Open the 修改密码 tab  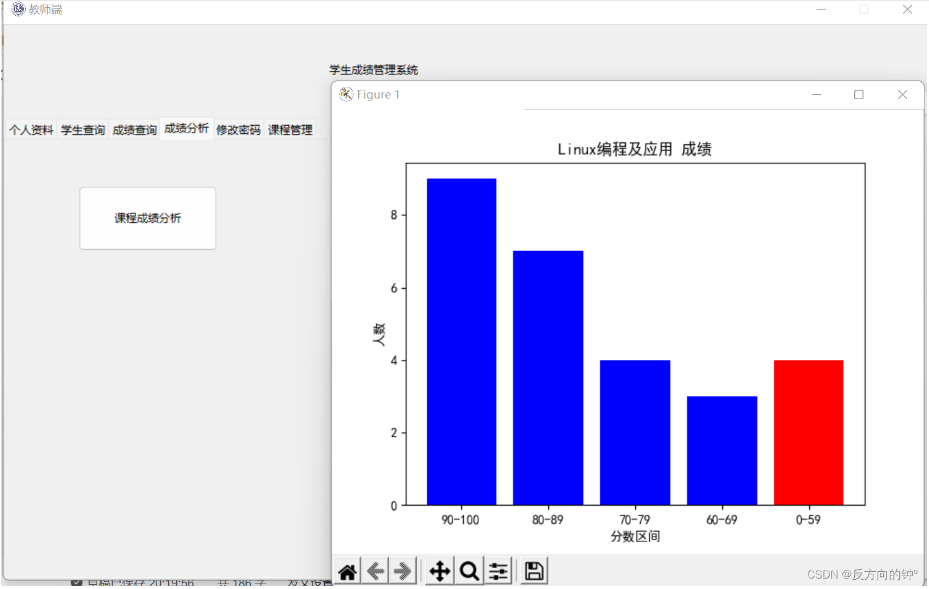[238, 130]
